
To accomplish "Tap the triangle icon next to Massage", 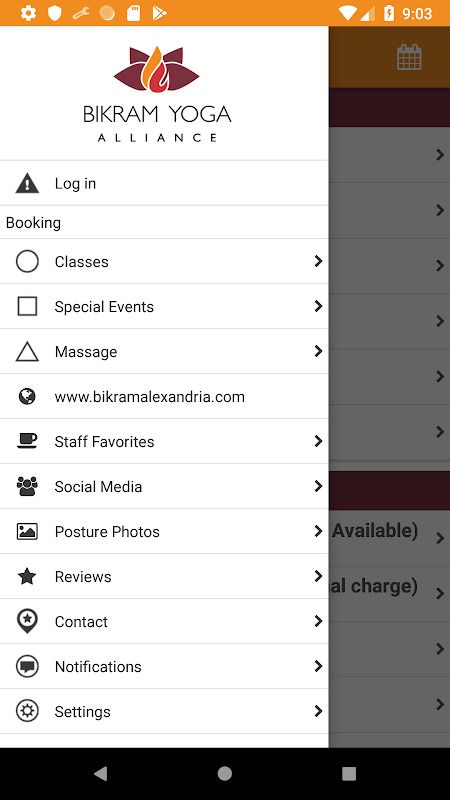I will (x=27, y=352).
